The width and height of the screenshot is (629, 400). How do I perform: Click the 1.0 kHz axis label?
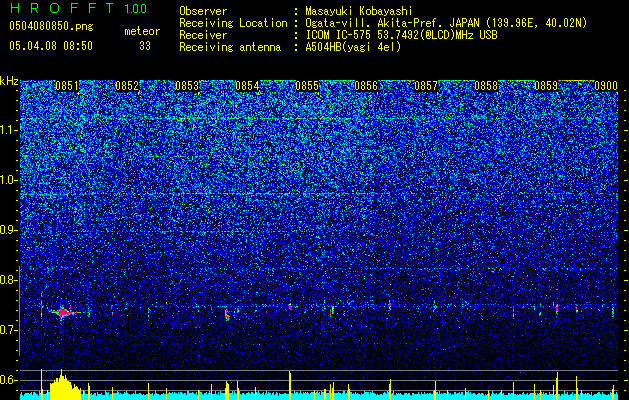pyautogui.click(x=9, y=180)
